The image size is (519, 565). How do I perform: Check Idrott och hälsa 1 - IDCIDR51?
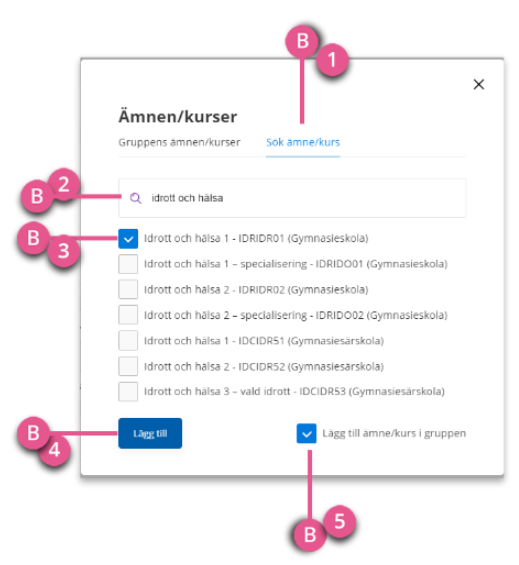pos(128,341)
